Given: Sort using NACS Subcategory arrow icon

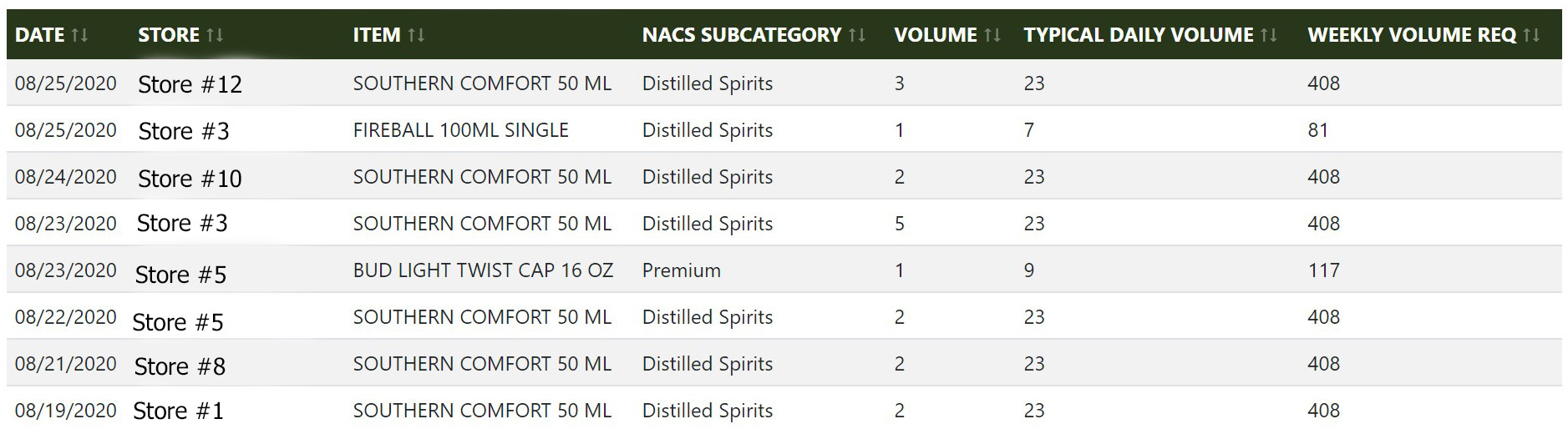Looking at the screenshot, I should click(857, 35).
